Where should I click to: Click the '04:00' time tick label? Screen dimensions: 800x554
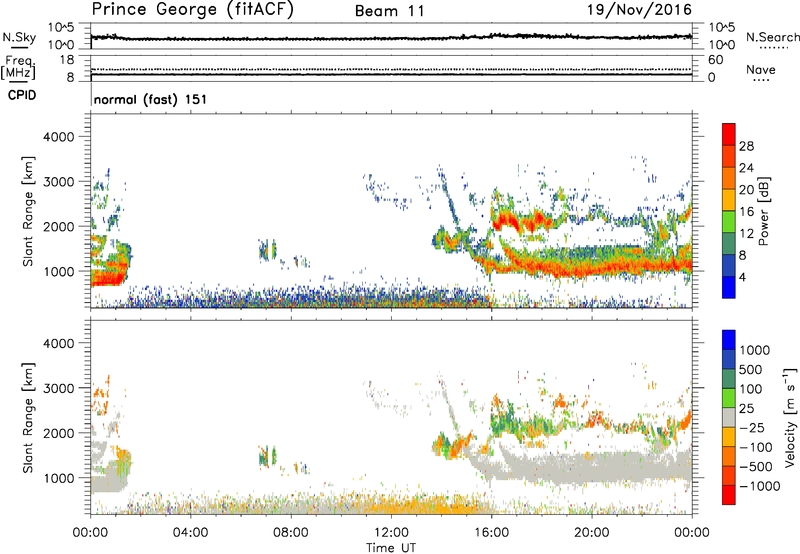click(x=190, y=533)
